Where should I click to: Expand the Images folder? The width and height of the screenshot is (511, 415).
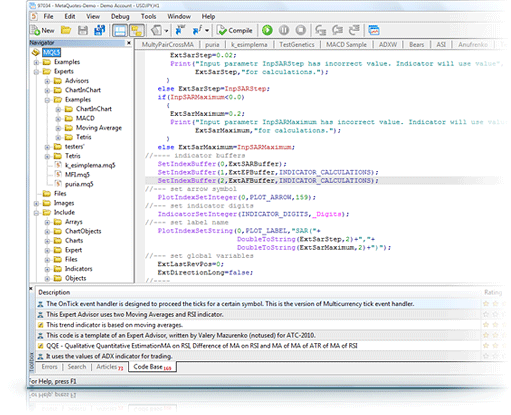click(x=36, y=203)
